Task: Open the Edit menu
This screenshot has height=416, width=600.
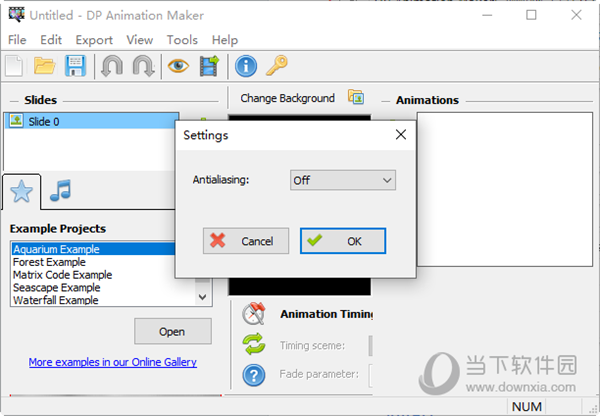Action: pyautogui.click(x=51, y=40)
